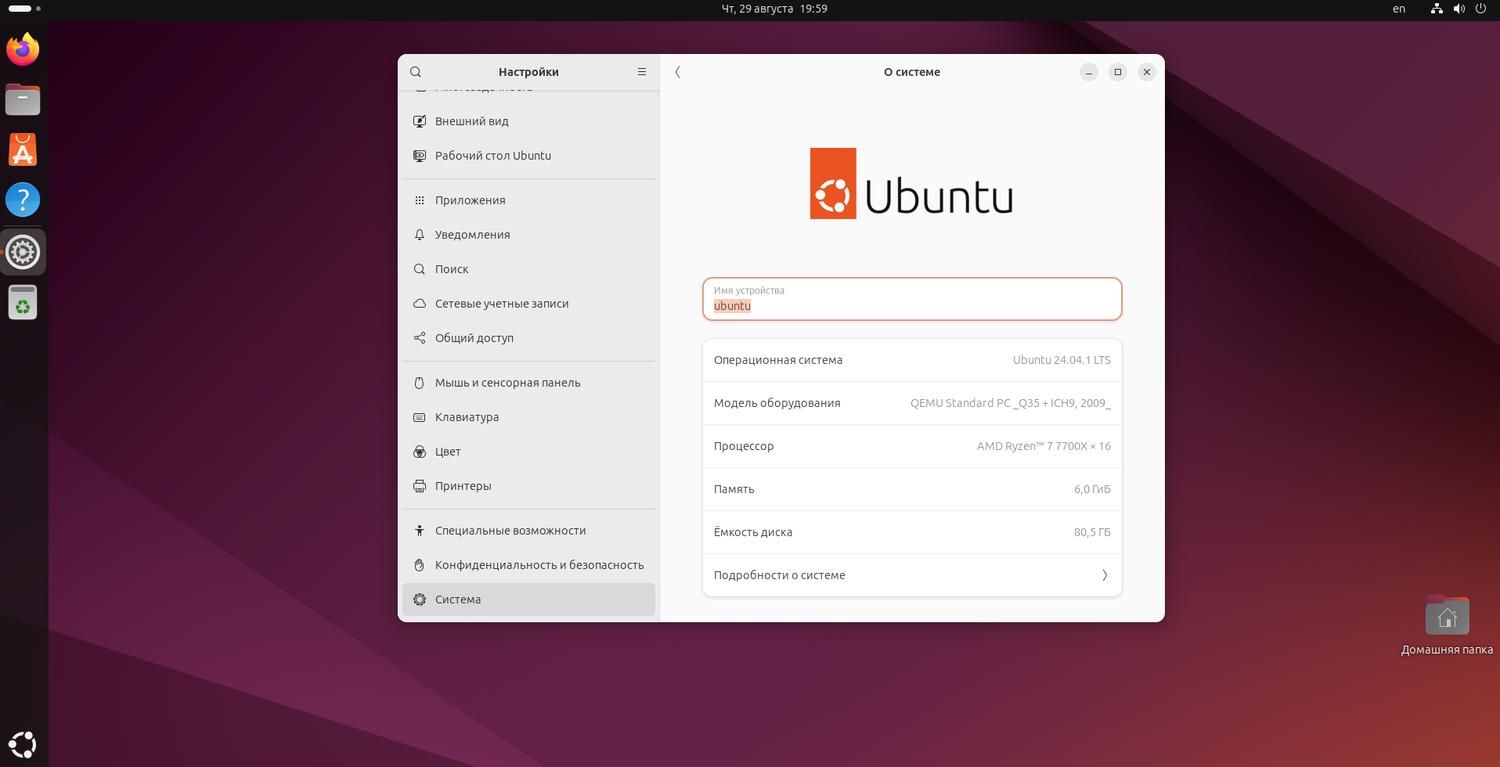1500x767 pixels.
Task: Click the Процессор label
Action: click(744, 446)
